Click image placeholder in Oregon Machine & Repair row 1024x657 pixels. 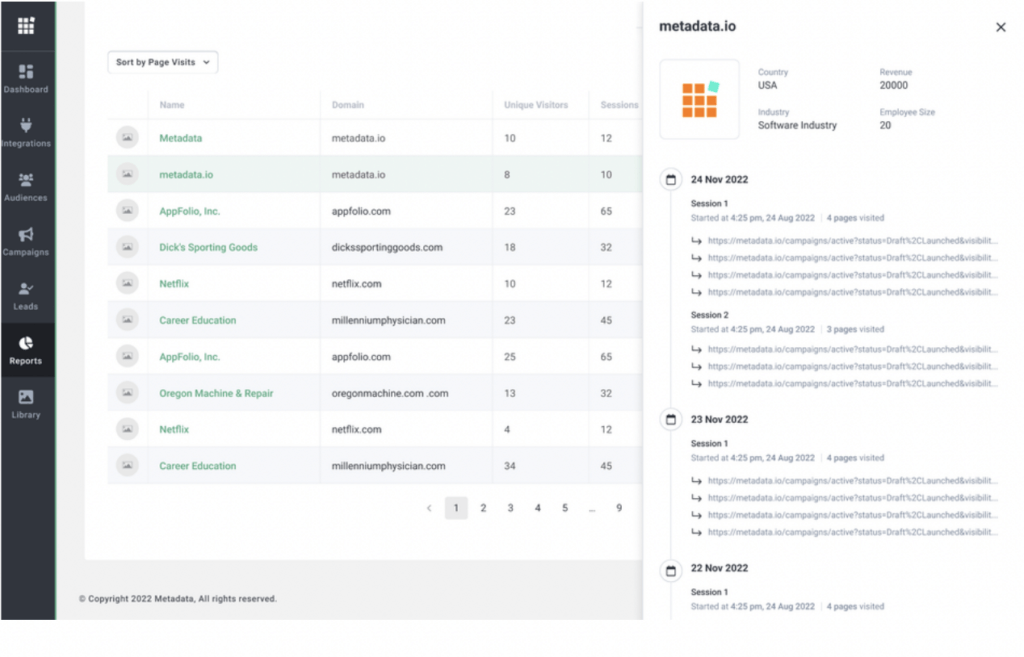pos(127,393)
